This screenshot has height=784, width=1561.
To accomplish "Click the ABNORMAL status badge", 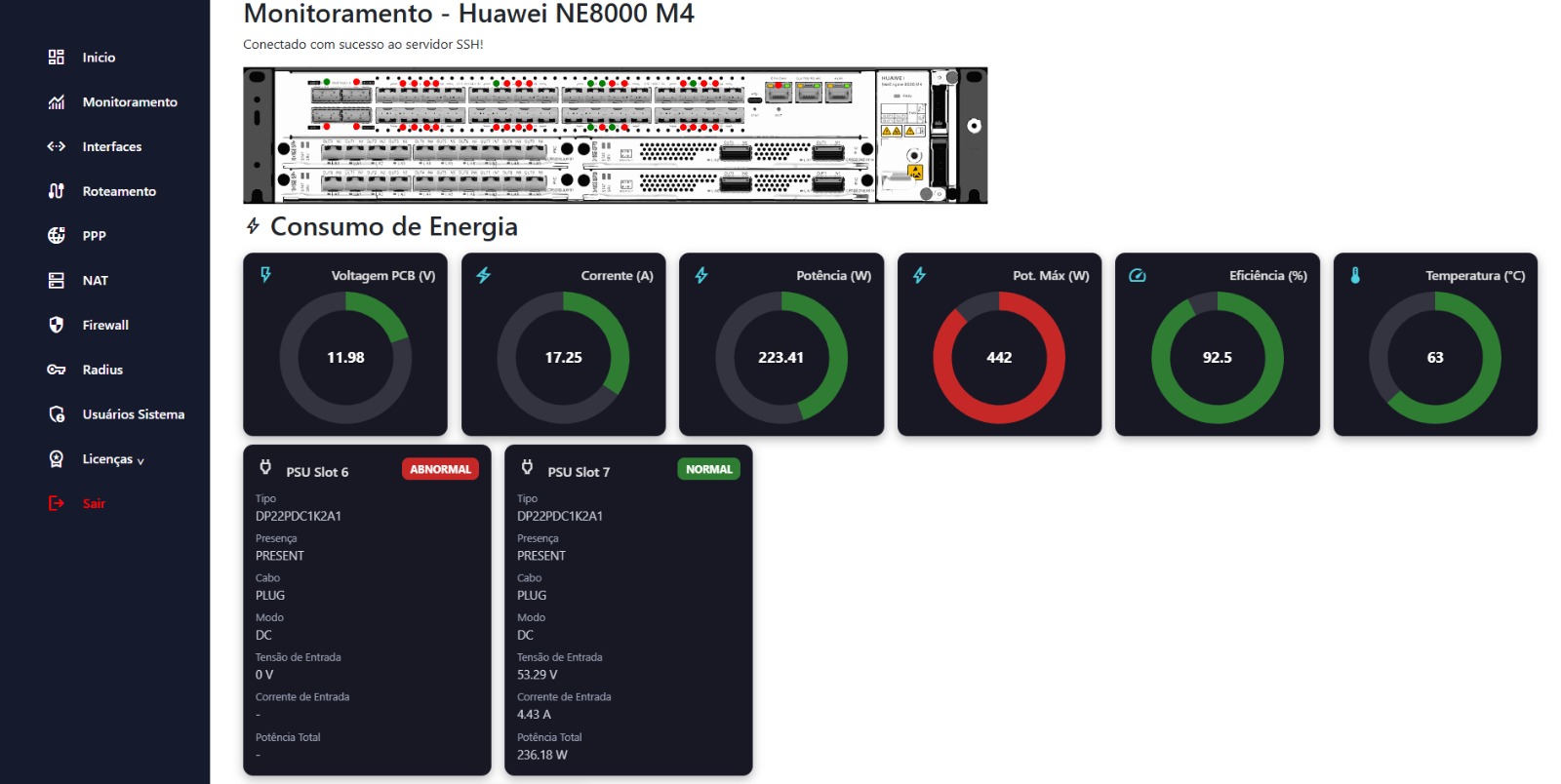I will [x=440, y=469].
